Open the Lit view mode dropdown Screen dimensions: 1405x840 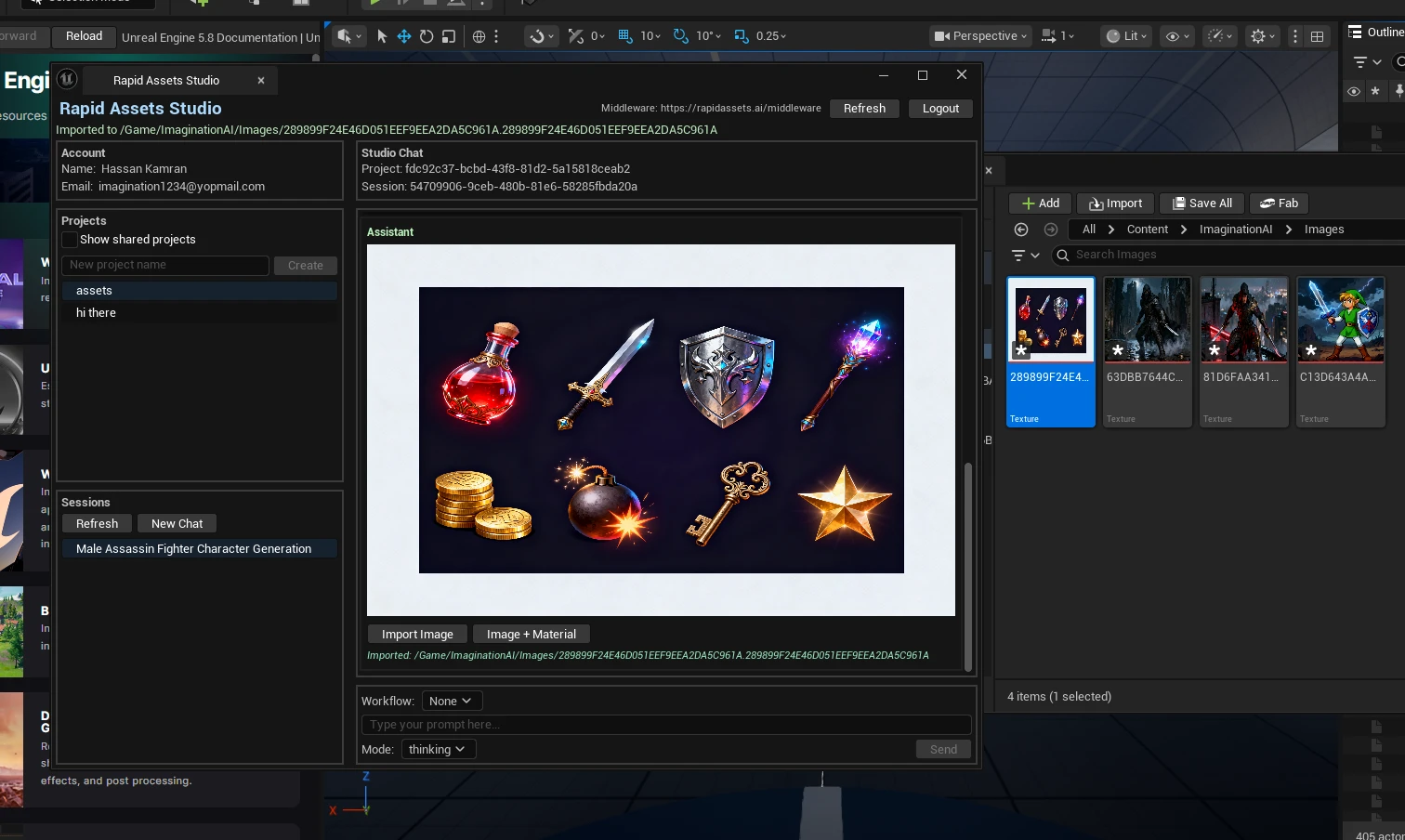[1126, 36]
